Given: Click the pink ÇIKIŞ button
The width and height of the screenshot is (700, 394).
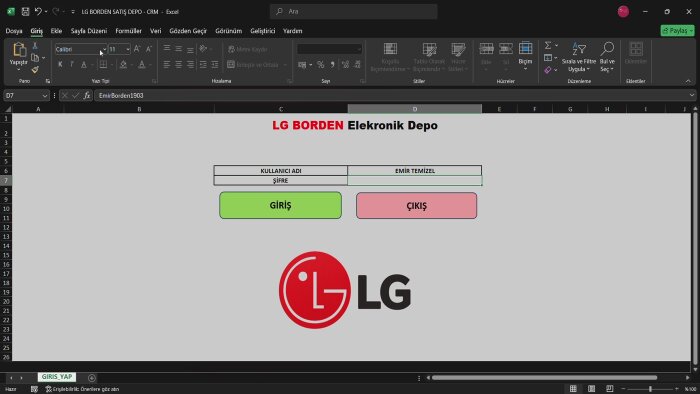Looking at the screenshot, I should (417, 206).
